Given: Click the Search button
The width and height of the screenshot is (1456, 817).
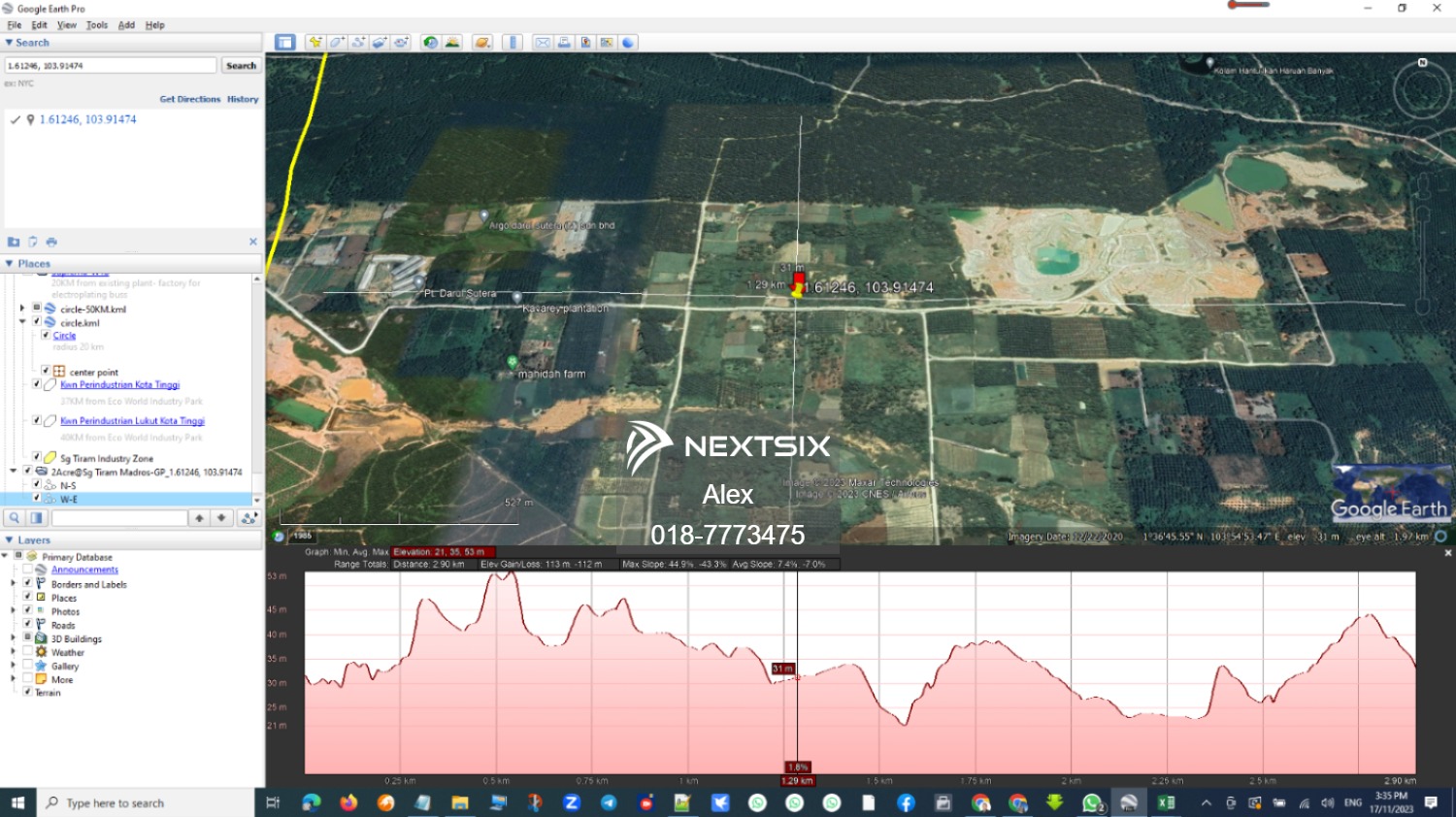Looking at the screenshot, I should click(241, 66).
